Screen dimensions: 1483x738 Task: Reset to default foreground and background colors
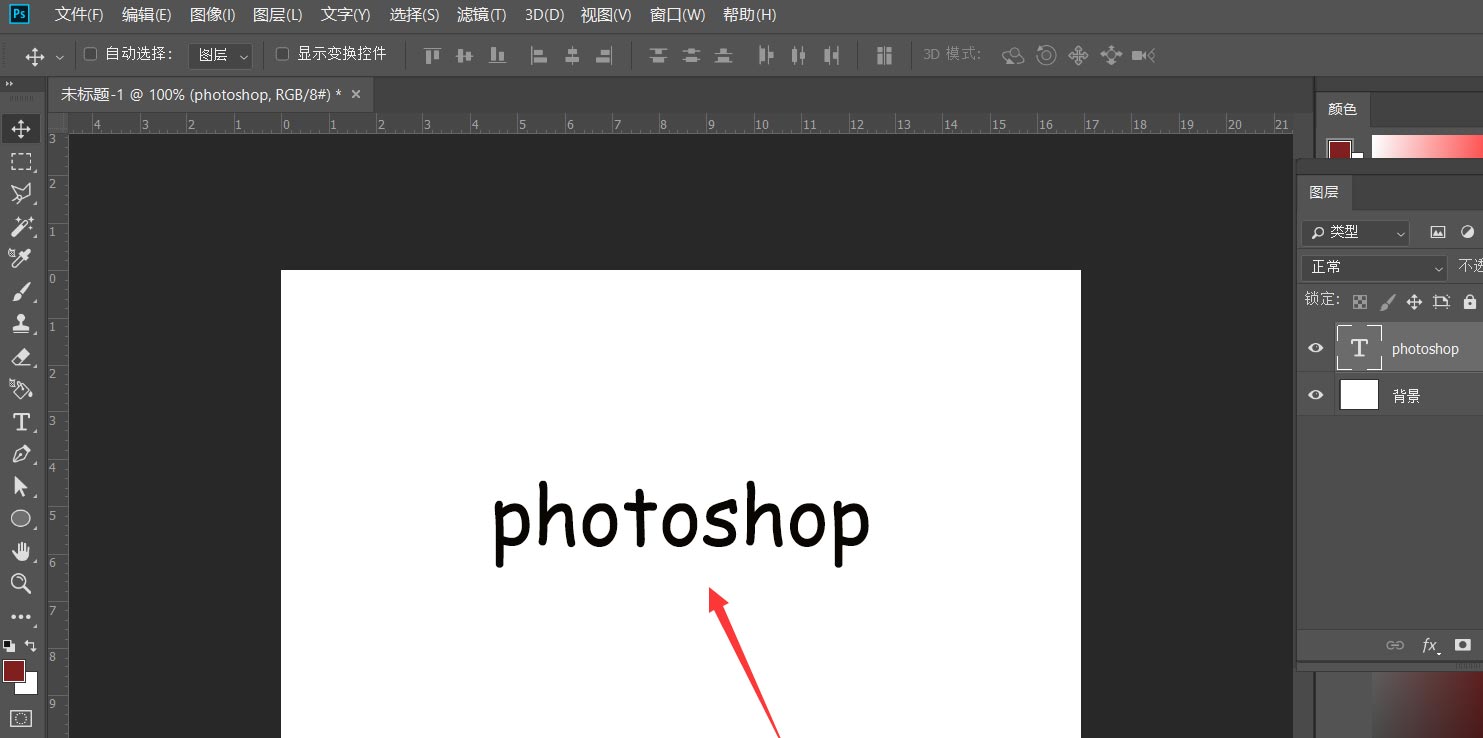pos(9,646)
